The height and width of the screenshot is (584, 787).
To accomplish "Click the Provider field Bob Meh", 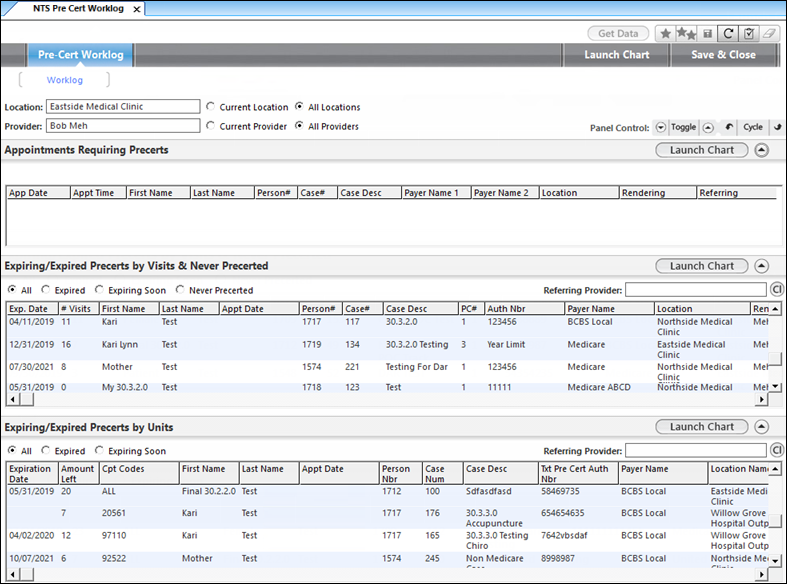I will coord(123,125).
